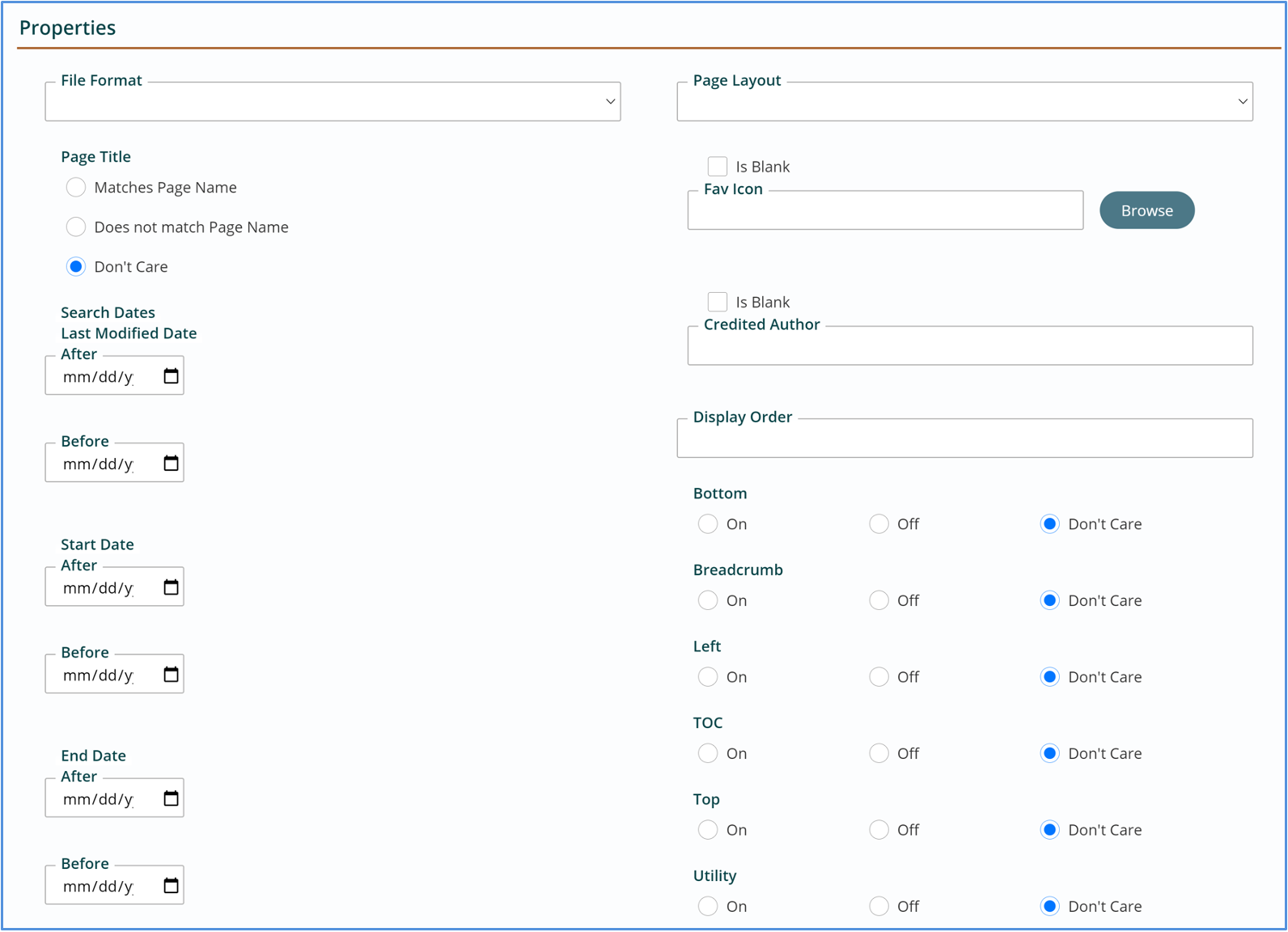Set Breadcrumb navigation to Off

(x=879, y=600)
